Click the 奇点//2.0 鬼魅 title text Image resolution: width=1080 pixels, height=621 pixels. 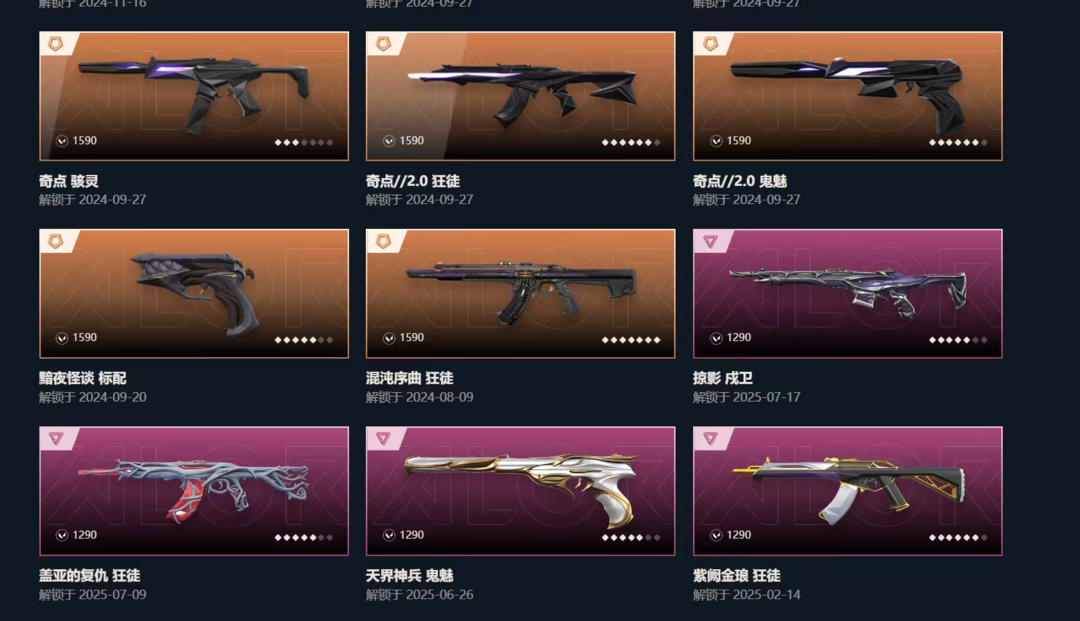tap(740, 181)
